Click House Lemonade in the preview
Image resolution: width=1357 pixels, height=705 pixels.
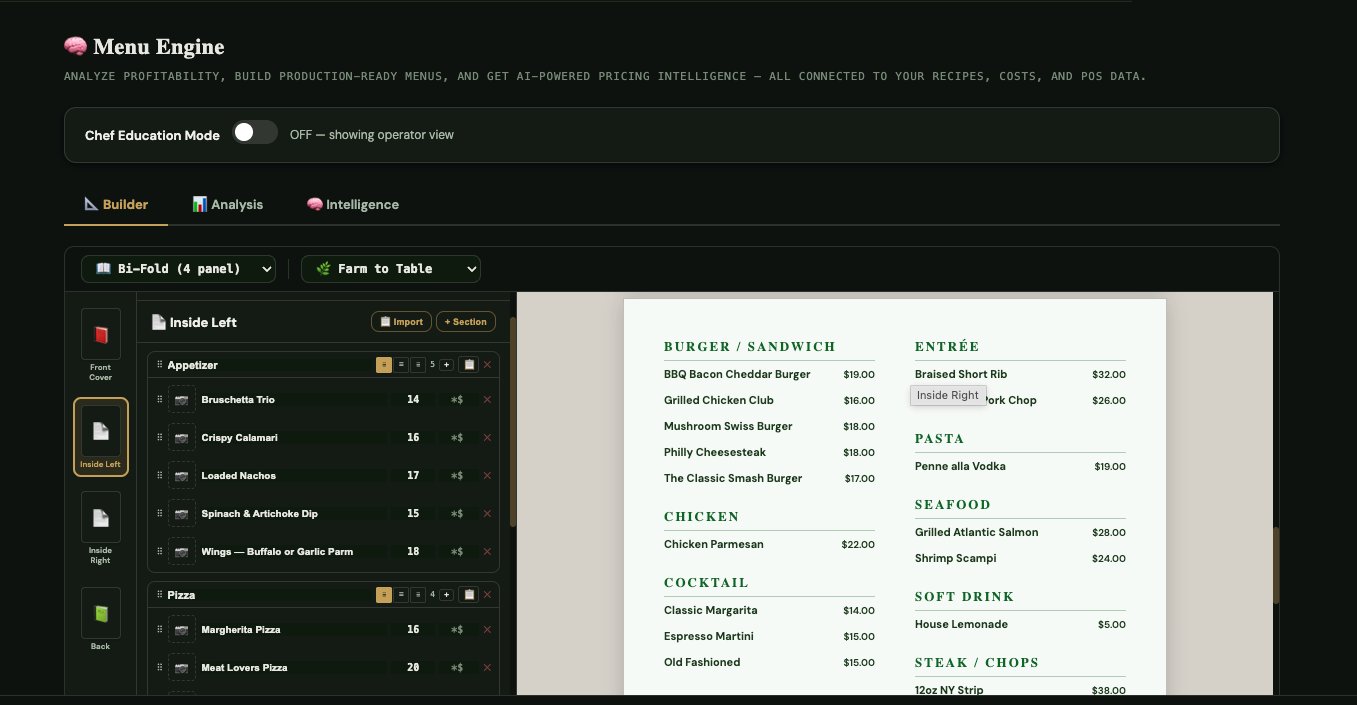point(961,624)
